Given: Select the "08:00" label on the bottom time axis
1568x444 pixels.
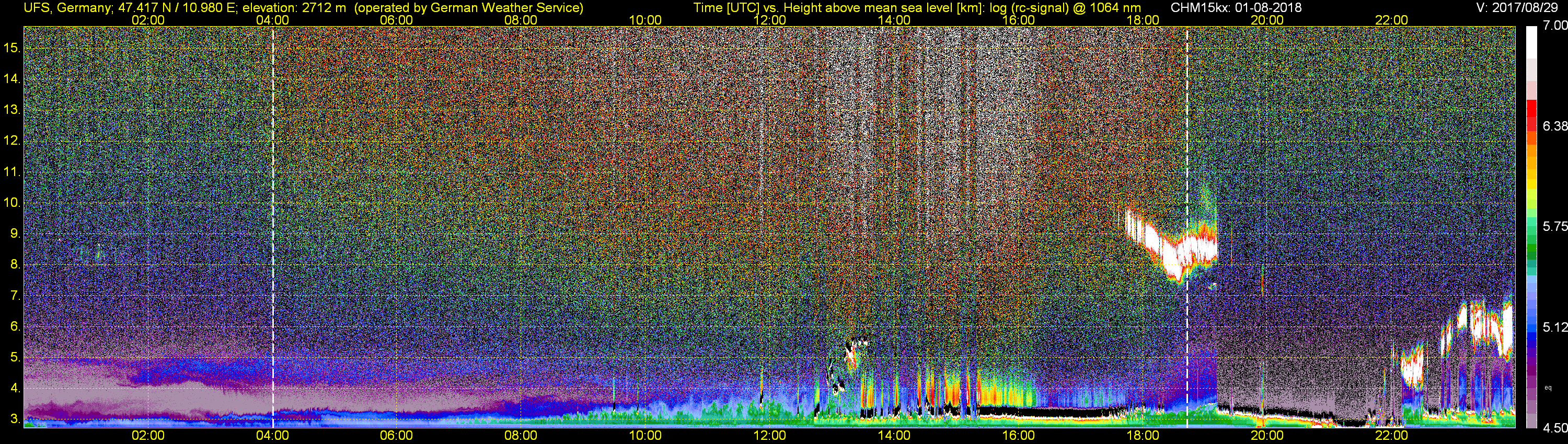Looking at the screenshot, I should pyautogui.click(x=521, y=436).
